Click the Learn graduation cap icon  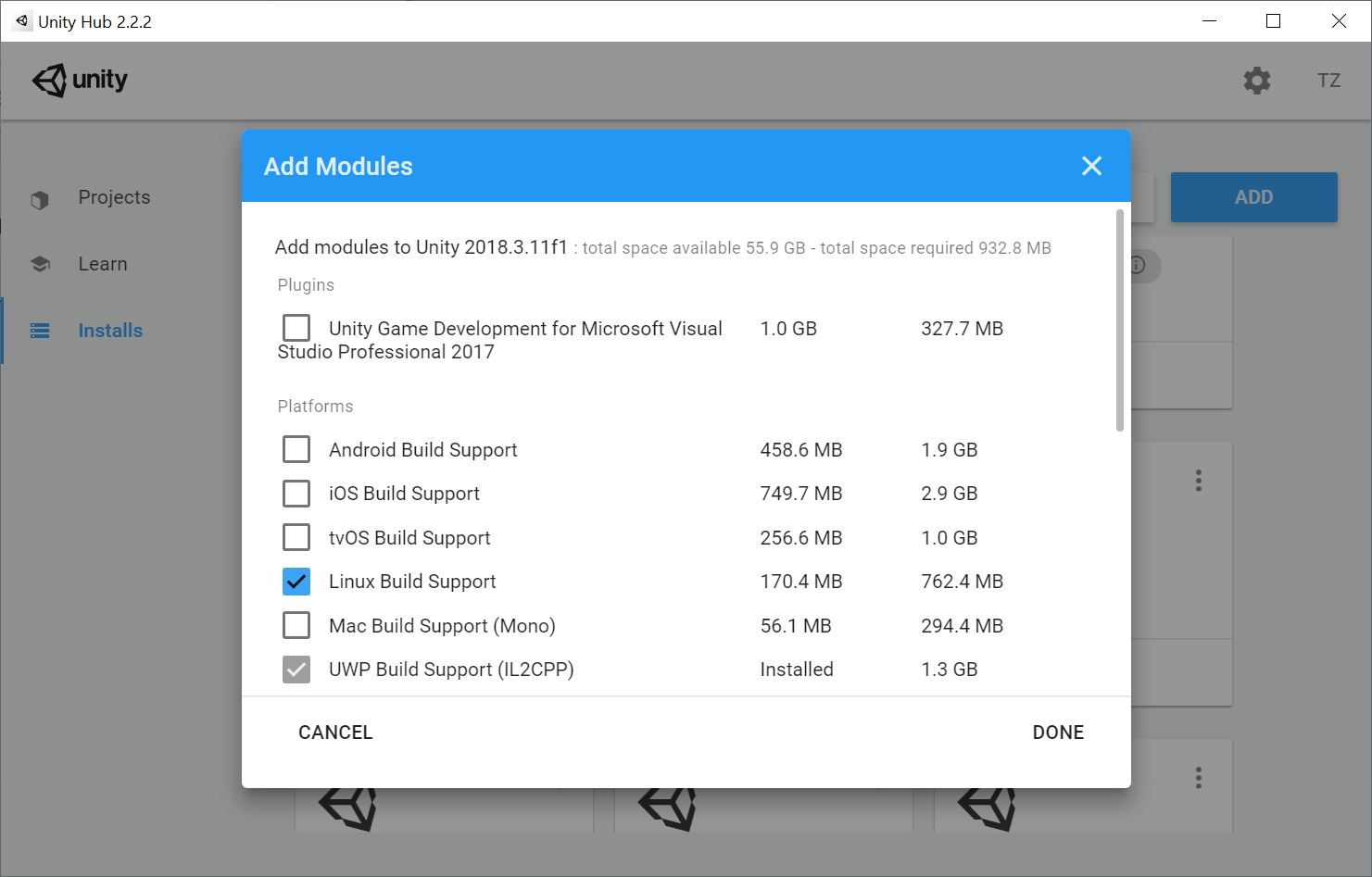(40, 265)
